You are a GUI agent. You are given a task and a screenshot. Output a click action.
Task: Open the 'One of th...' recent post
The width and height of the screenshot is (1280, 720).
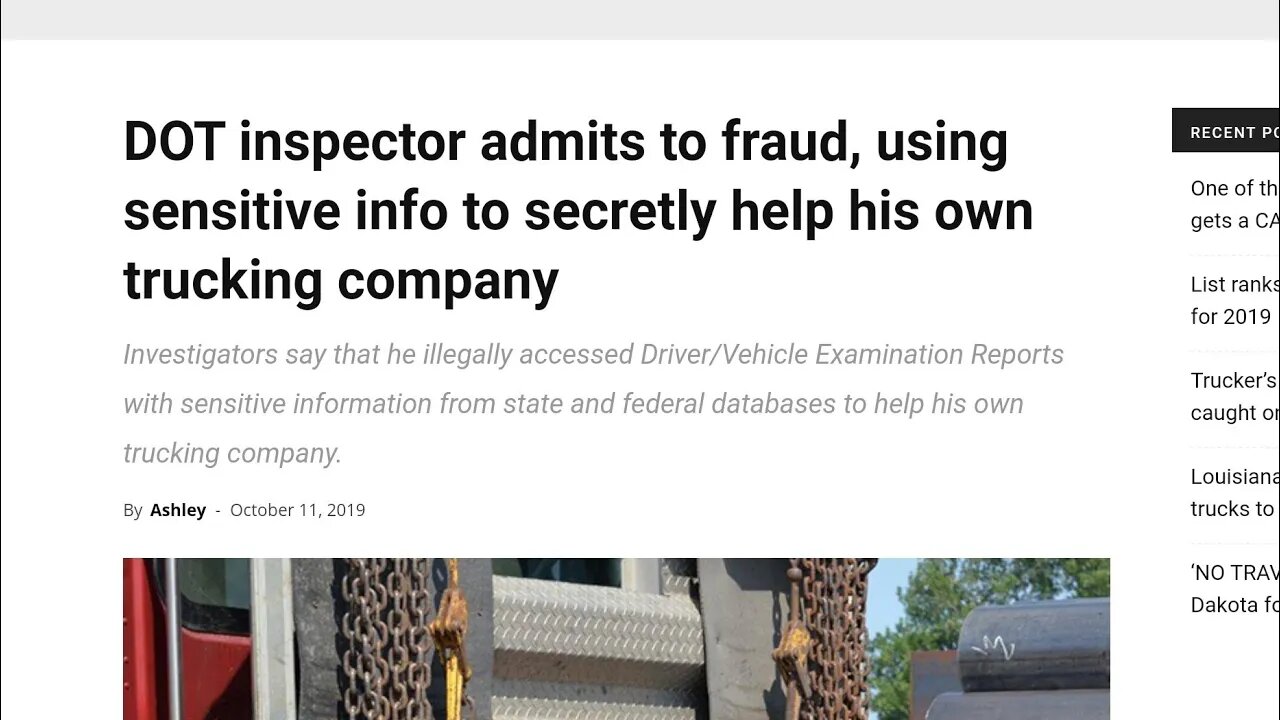(1234, 204)
